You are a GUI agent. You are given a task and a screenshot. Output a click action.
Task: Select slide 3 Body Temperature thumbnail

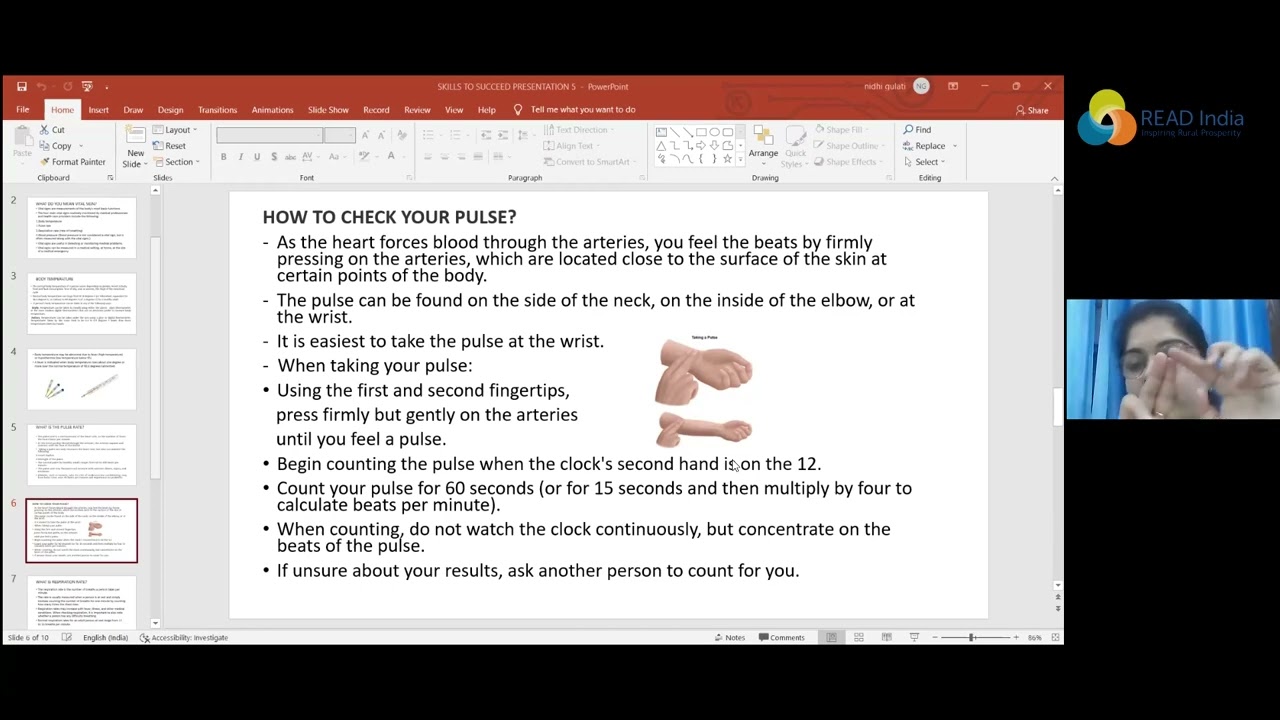pyautogui.click(x=82, y=303)
